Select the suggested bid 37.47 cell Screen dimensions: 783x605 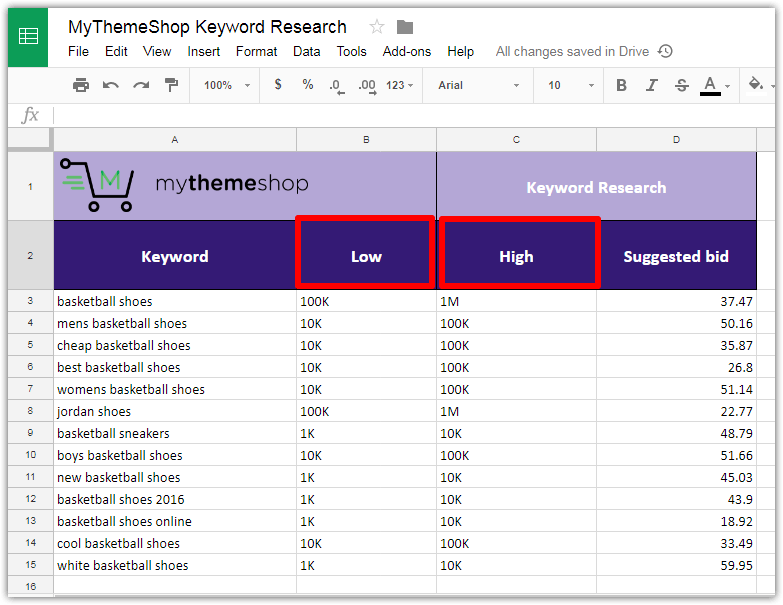(x=676, y=301)
